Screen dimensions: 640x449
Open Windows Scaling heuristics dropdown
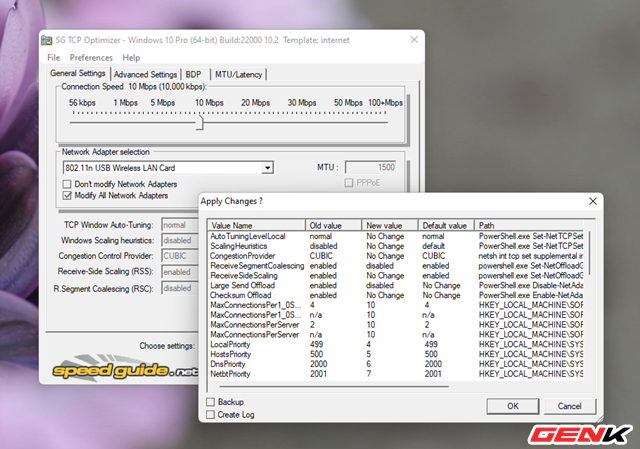click(180, 240)
